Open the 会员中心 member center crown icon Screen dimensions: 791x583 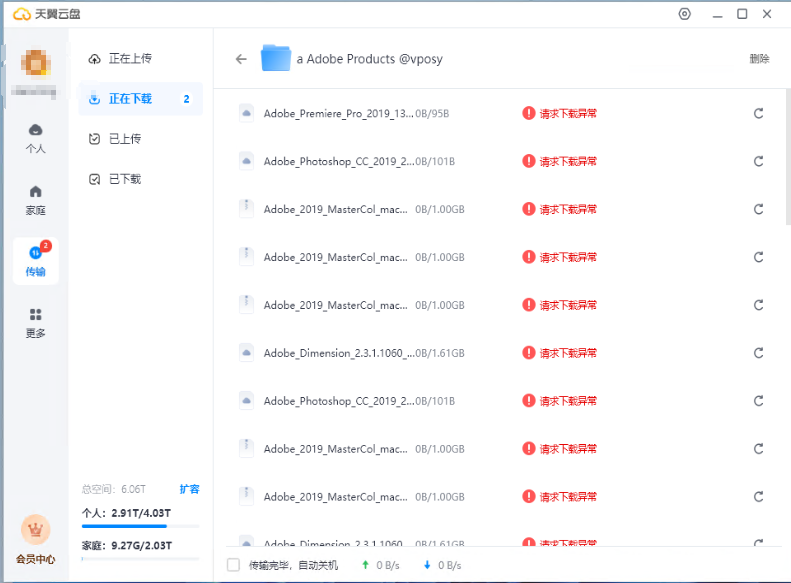[35, 530]
